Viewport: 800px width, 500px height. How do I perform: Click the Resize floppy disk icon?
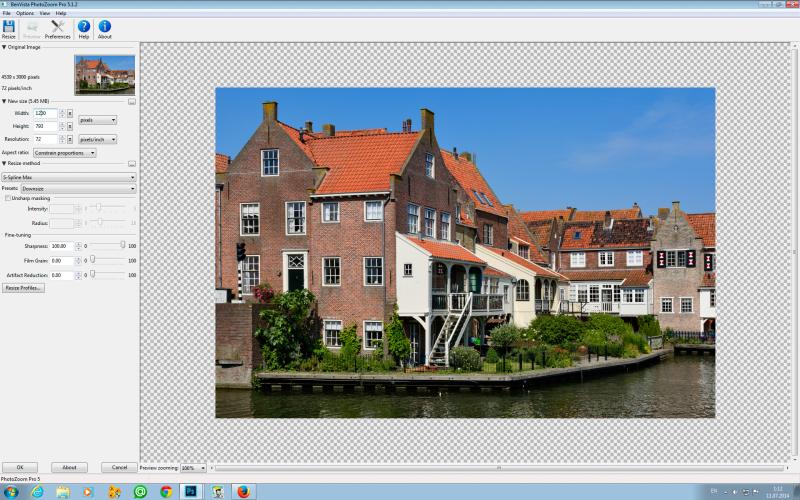coord(9,27)
